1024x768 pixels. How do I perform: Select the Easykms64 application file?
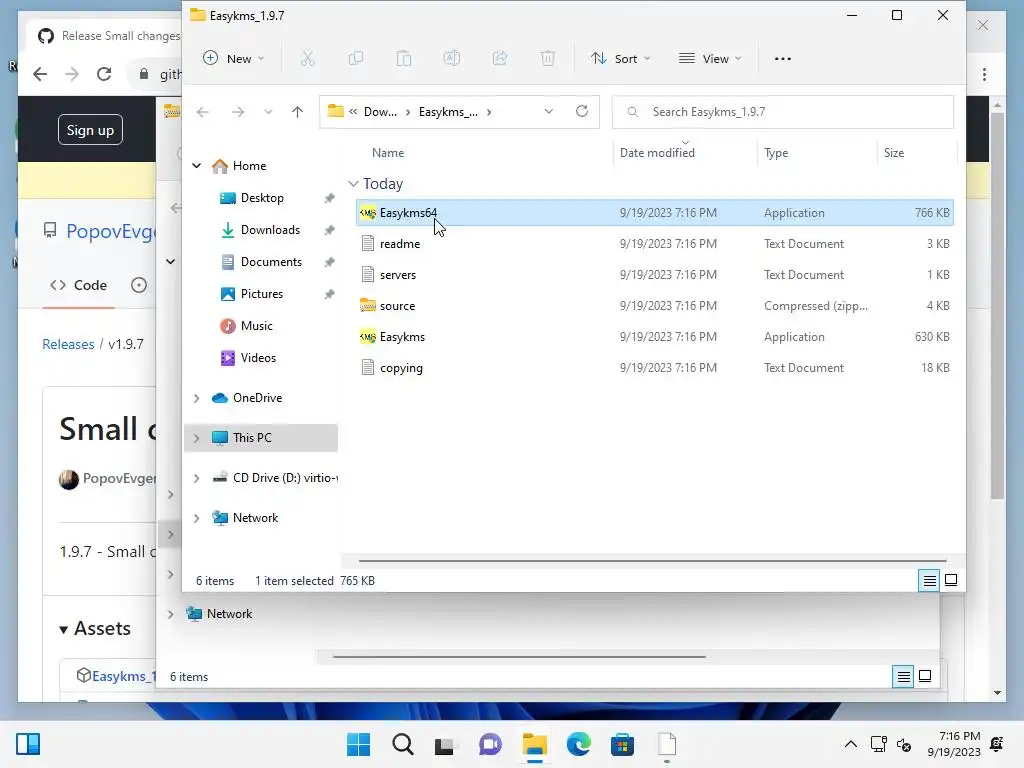[x=654, y=213]
